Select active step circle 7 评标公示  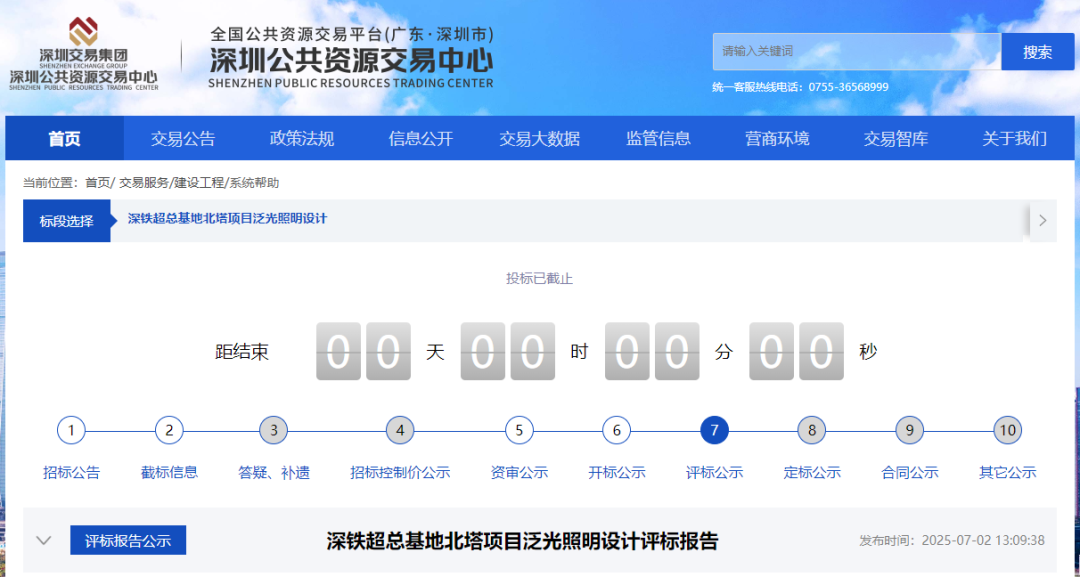[714, 430]
